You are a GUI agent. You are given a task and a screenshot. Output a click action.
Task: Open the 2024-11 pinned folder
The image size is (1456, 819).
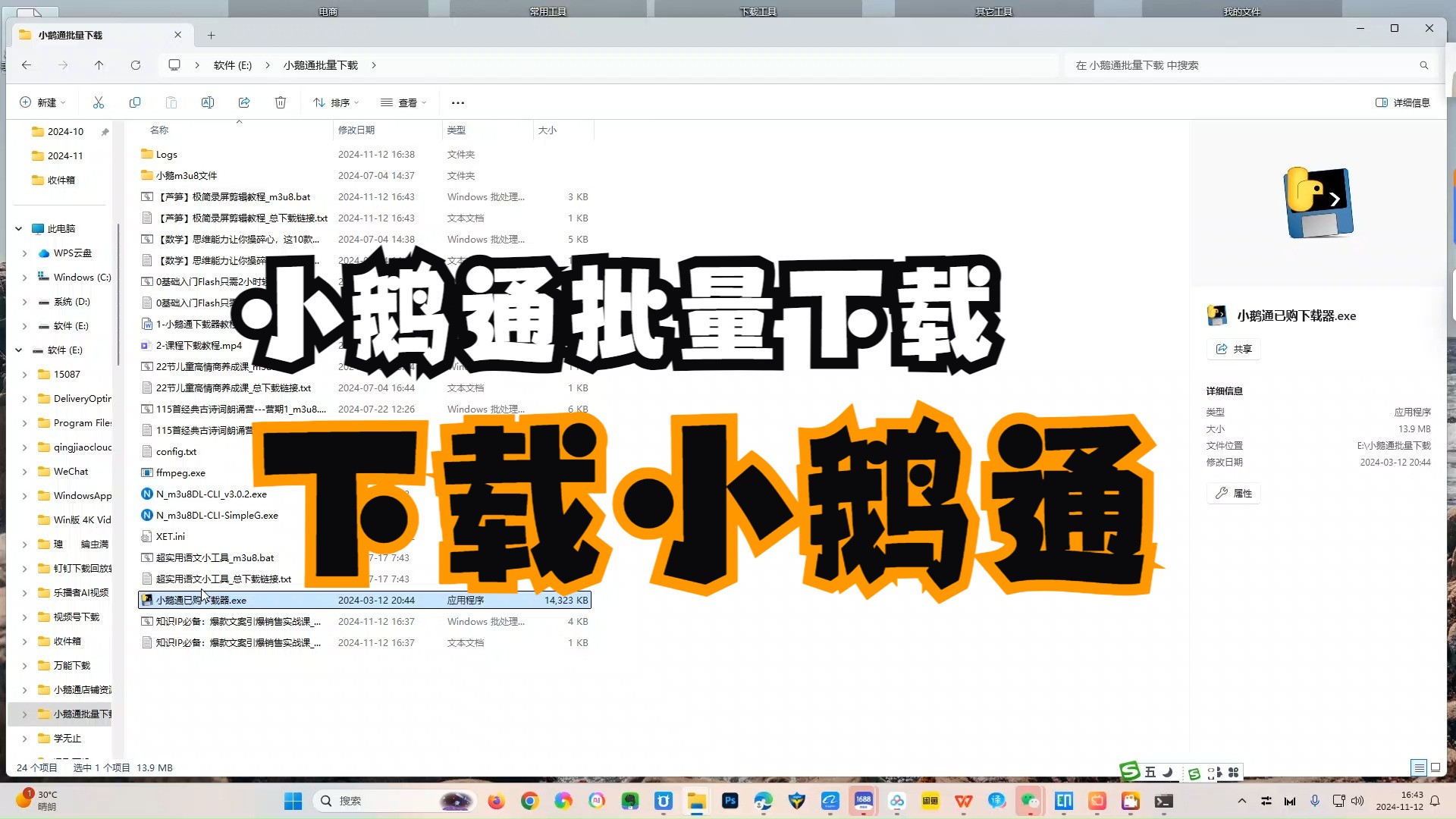tap(65, 155)
